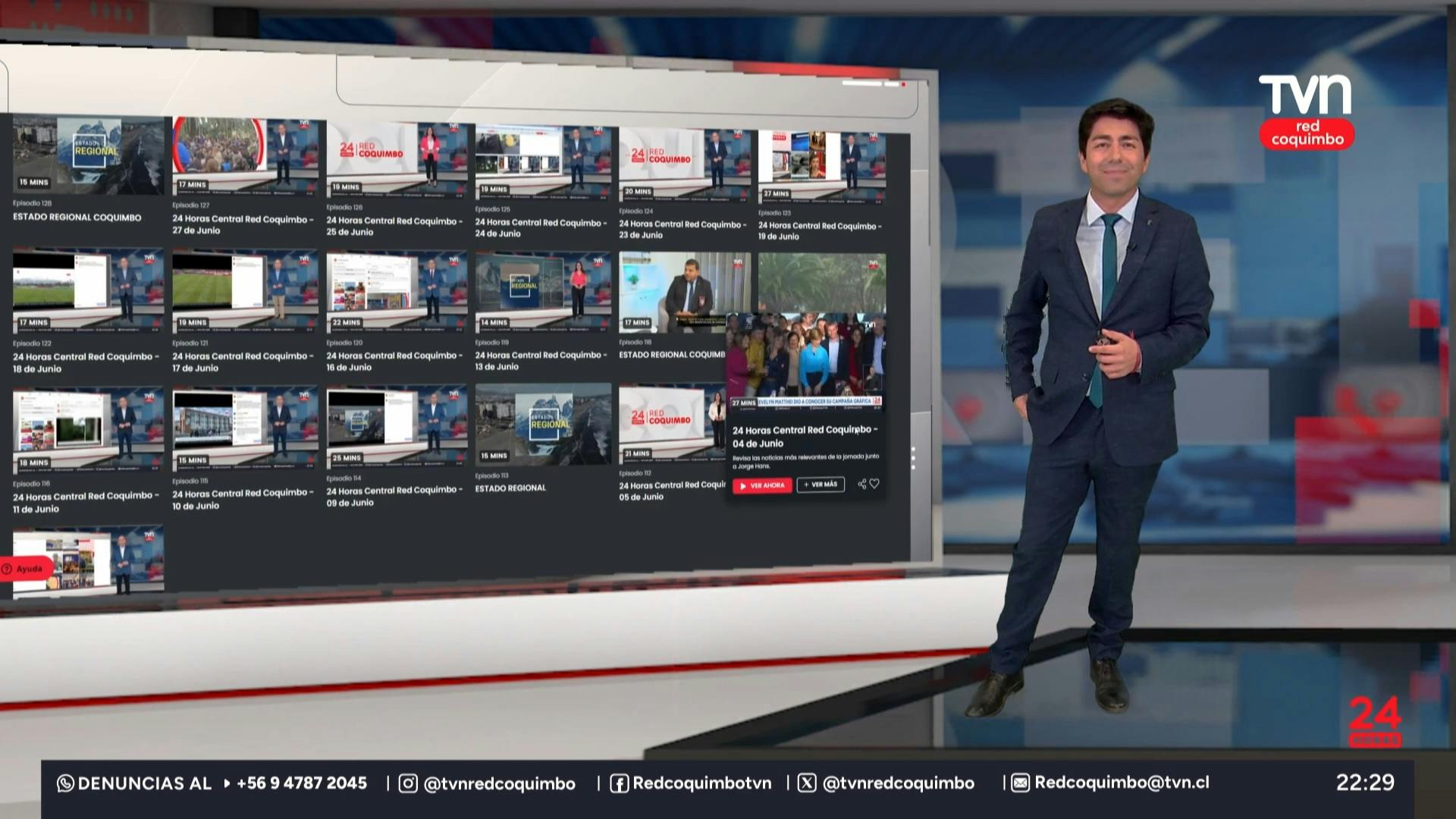Click the 'Episodio 127' label
This screenshot has height=819, width=1456.
tap(191, 206)
